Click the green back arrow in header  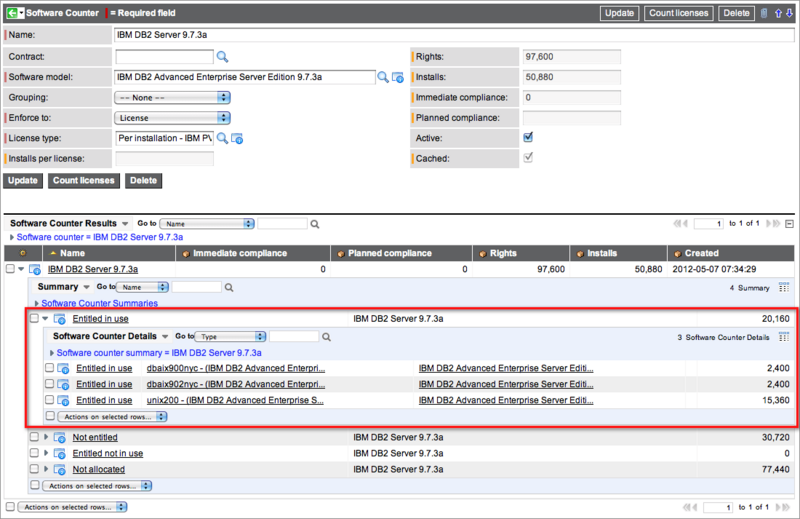point(11,13)
